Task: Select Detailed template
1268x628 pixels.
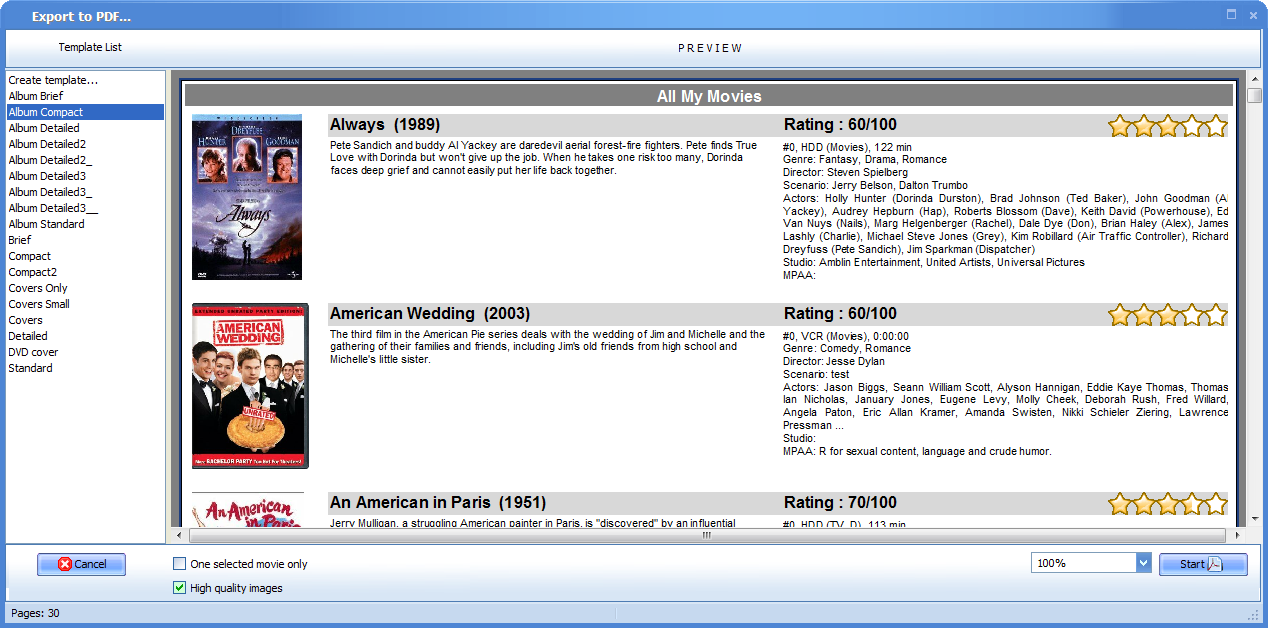Action: point(85,336)
